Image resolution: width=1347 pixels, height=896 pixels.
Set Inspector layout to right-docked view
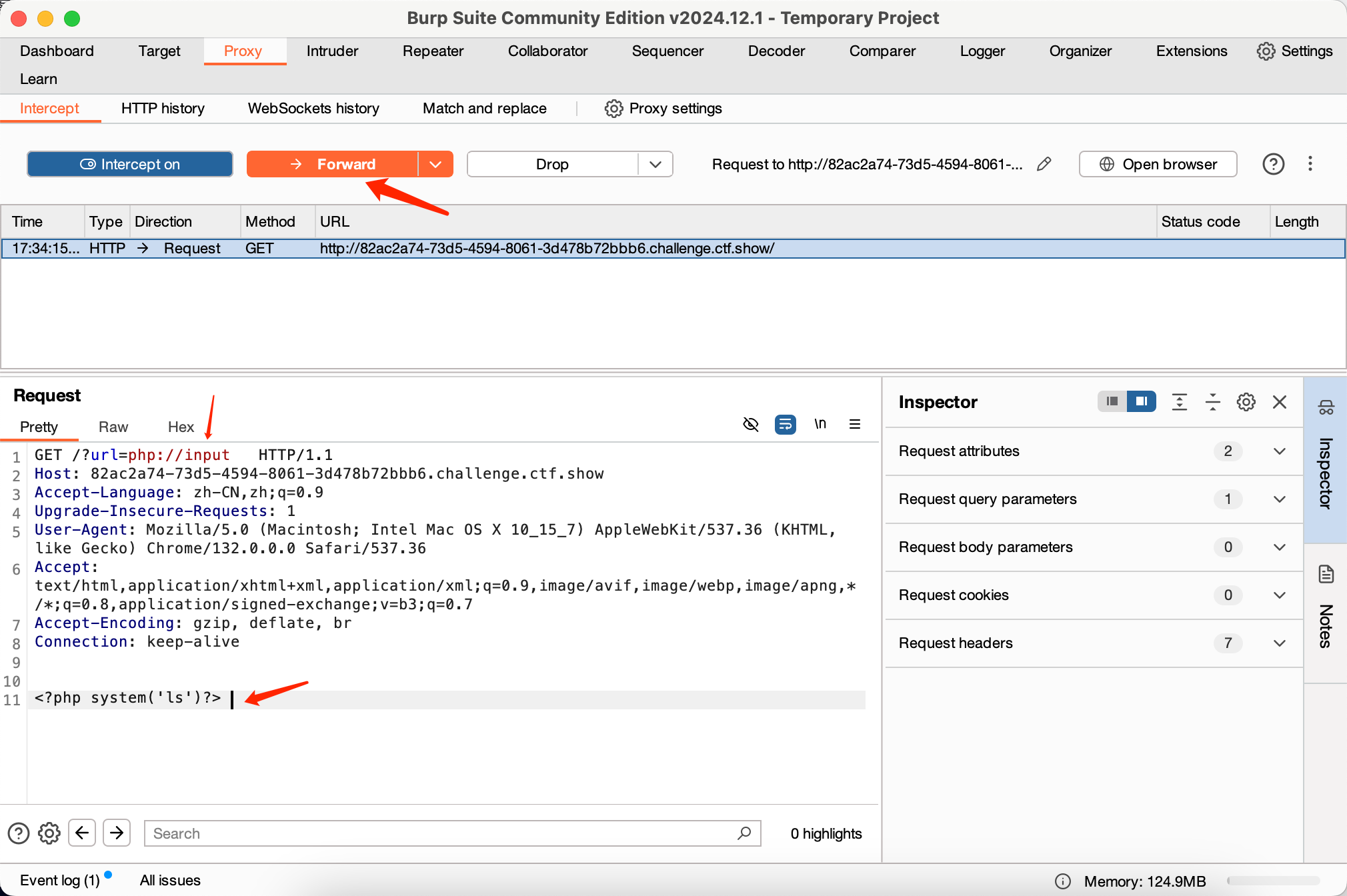1142,401
